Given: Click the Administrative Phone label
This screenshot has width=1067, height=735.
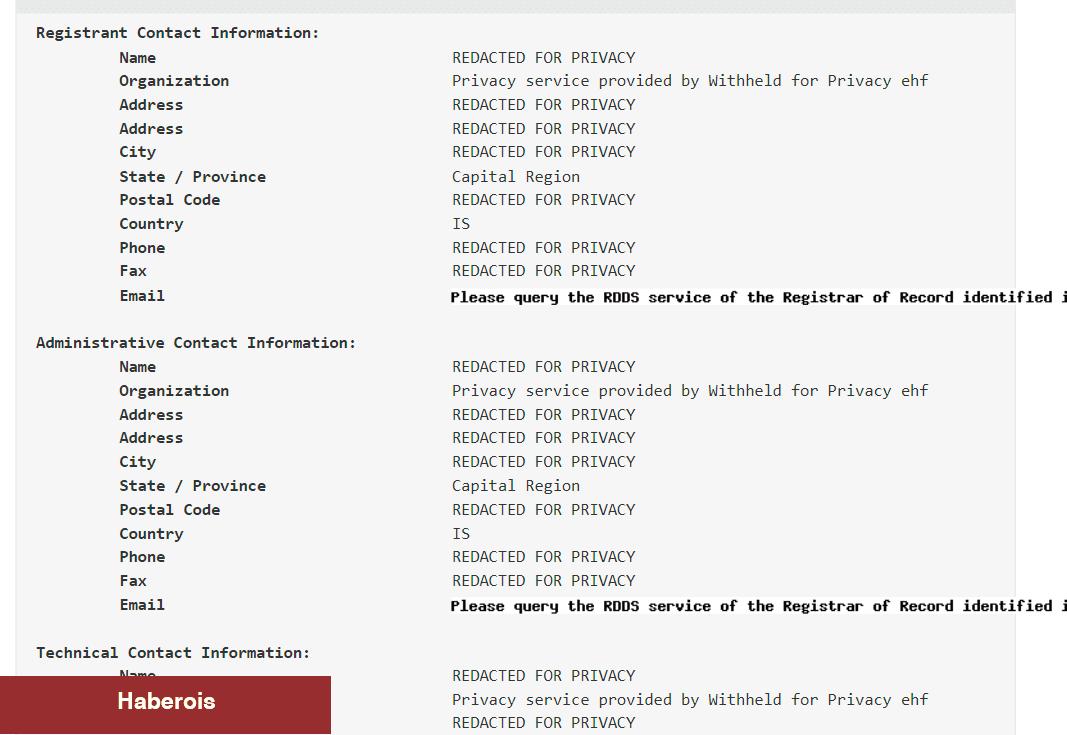Looking at the screenshot, I should coord(142,557).
